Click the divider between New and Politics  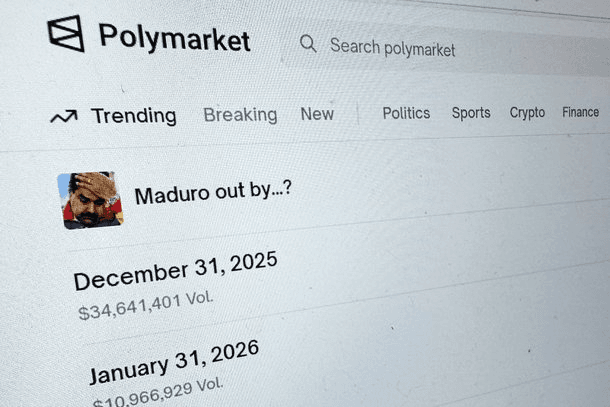tap(358, 114)
